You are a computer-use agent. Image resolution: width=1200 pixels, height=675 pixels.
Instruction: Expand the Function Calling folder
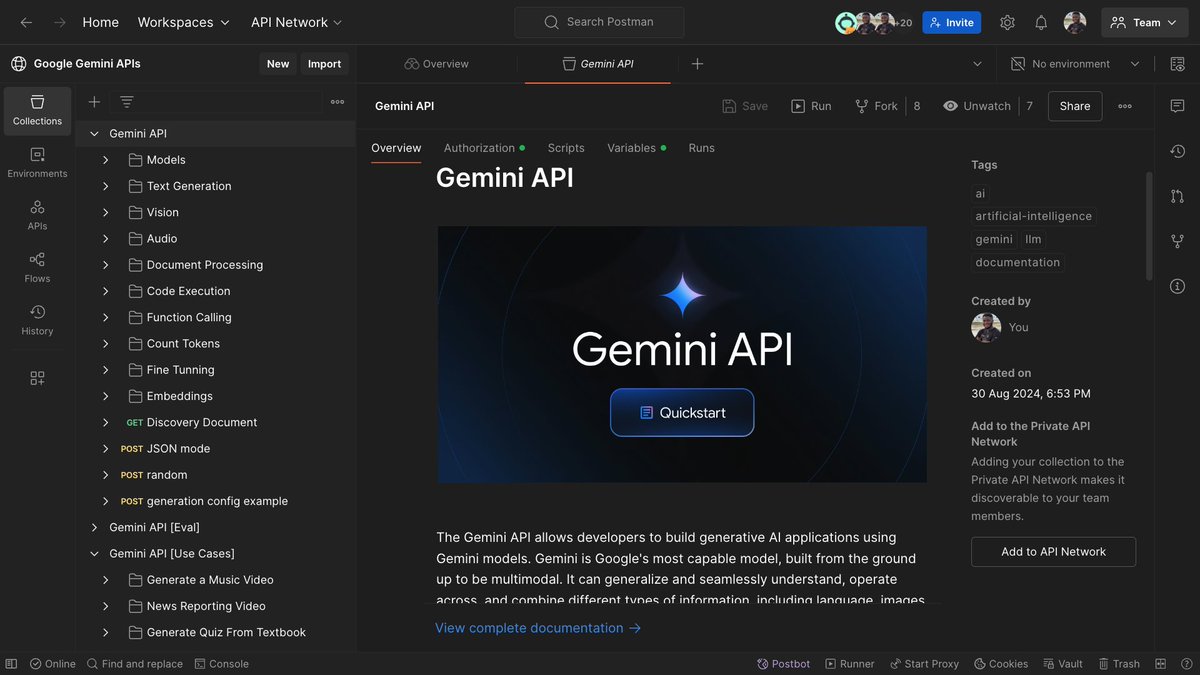(106, 317)
